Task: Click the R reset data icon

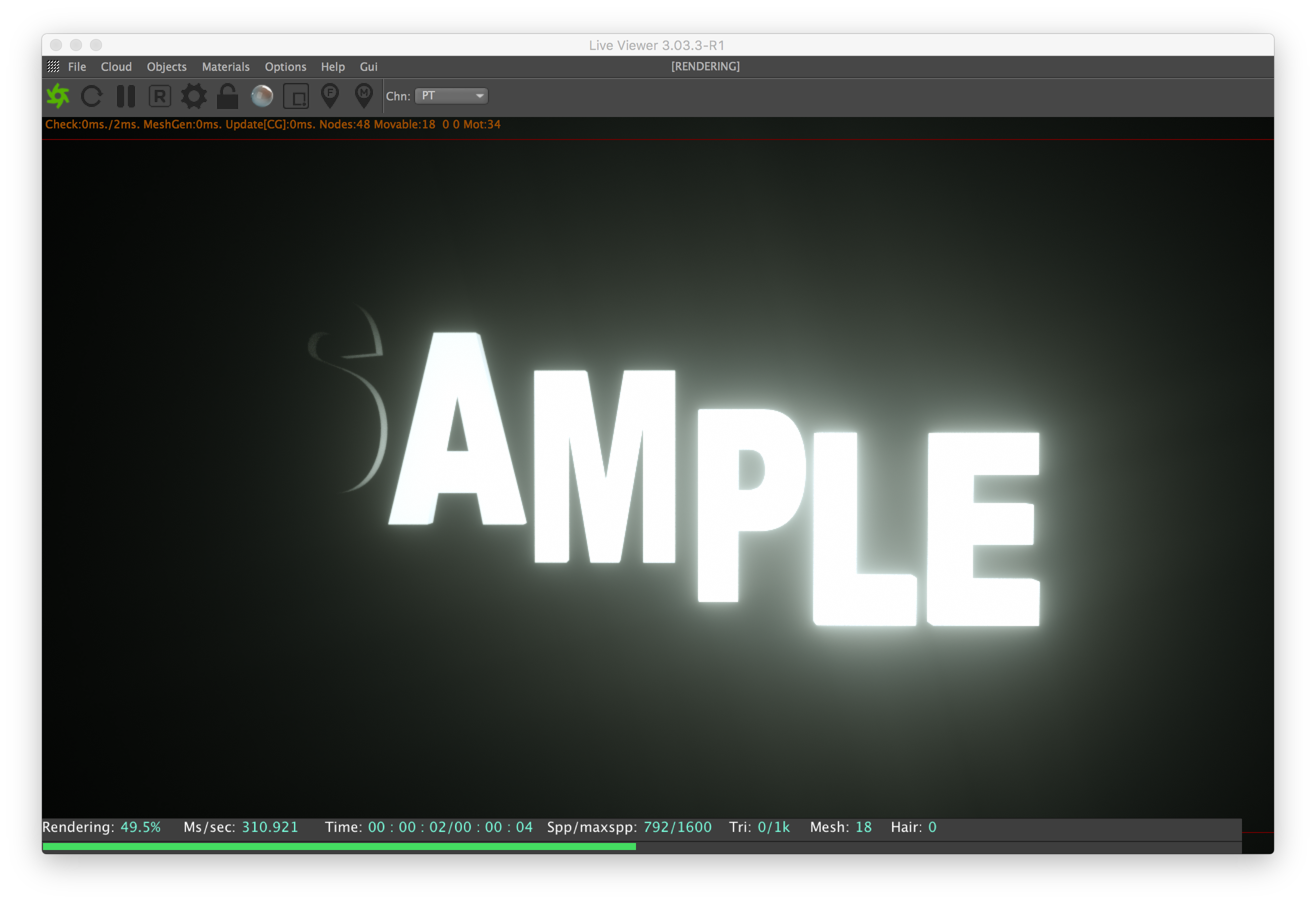Action: [x=159, y=95]
